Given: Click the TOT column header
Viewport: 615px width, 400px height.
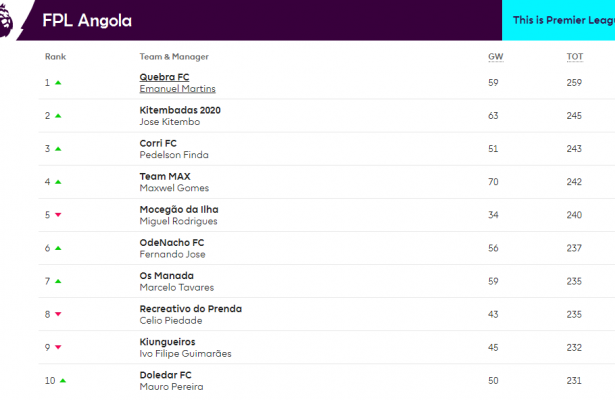Looking at the screenshot, I should click(575, 56).
